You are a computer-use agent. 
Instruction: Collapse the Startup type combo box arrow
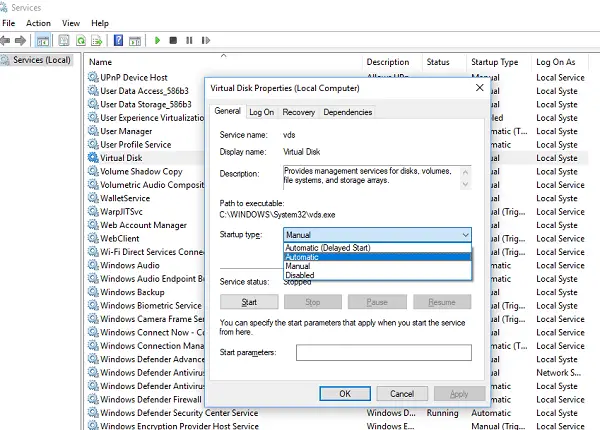pos(465,234)
